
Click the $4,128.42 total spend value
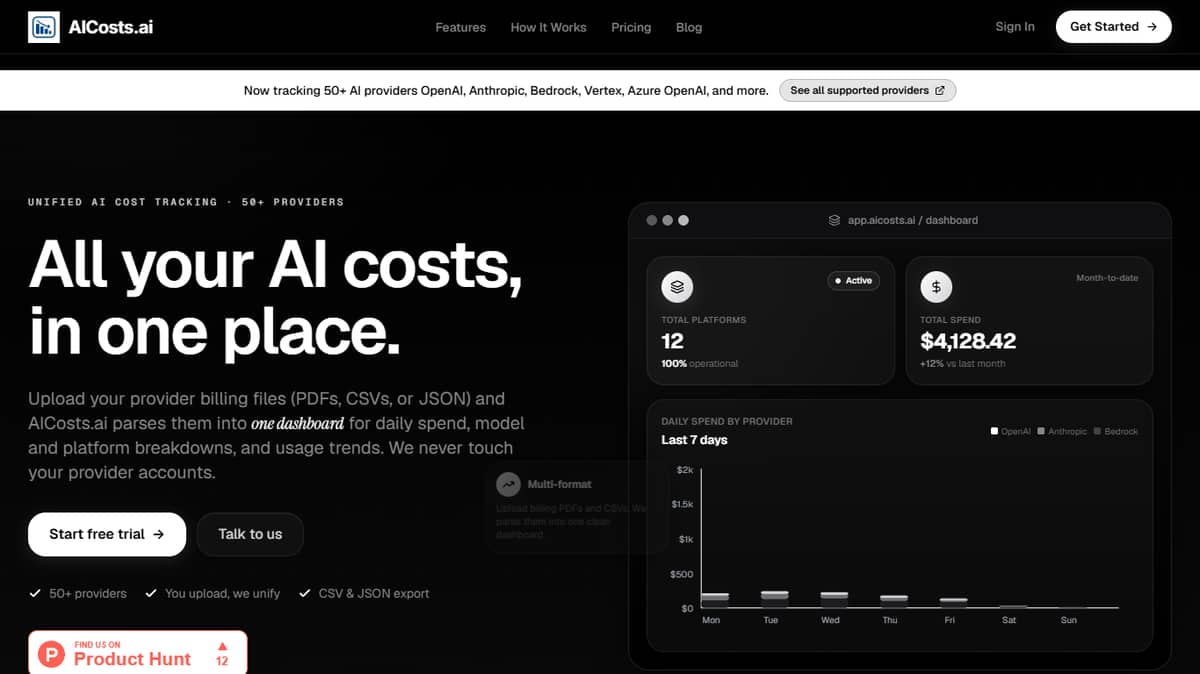(x=968, y=341)
